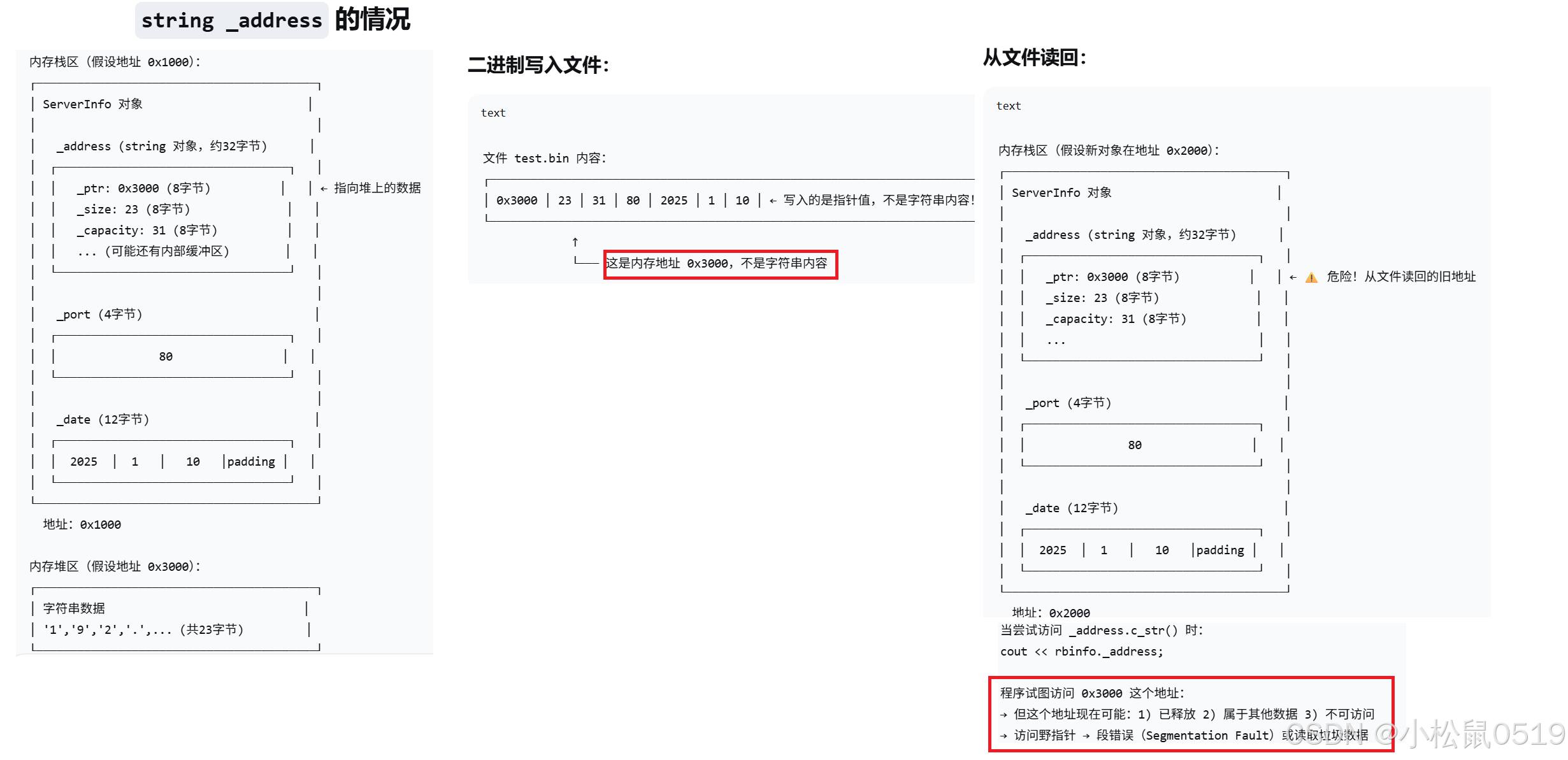Viewport: 1568px width, 760px height.
Task: Click the 地址: 0x2000 label
Action: 1051,613
